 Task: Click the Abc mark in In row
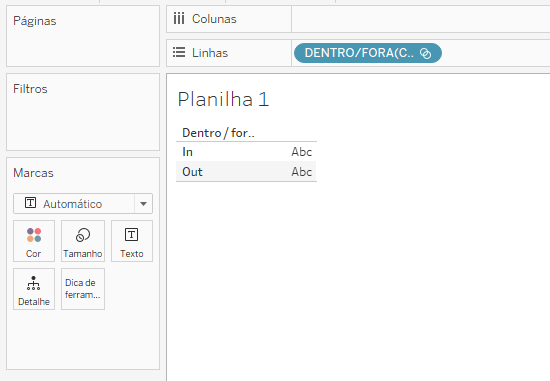(302, 152)
